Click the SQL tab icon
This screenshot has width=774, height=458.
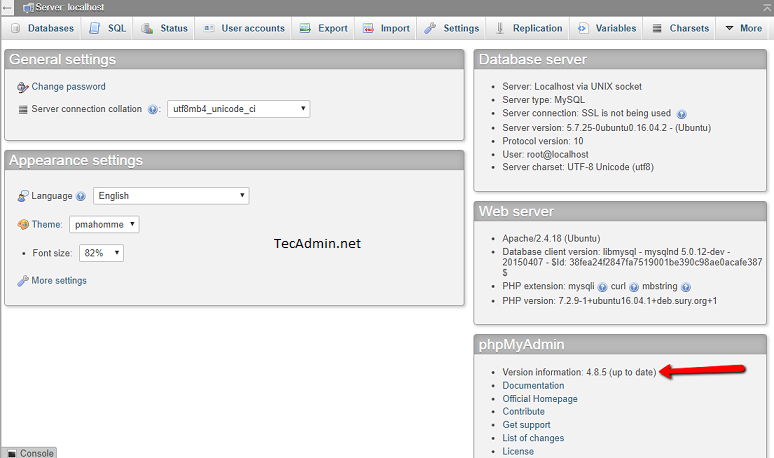pyautogui.click(x=94, y=28)
